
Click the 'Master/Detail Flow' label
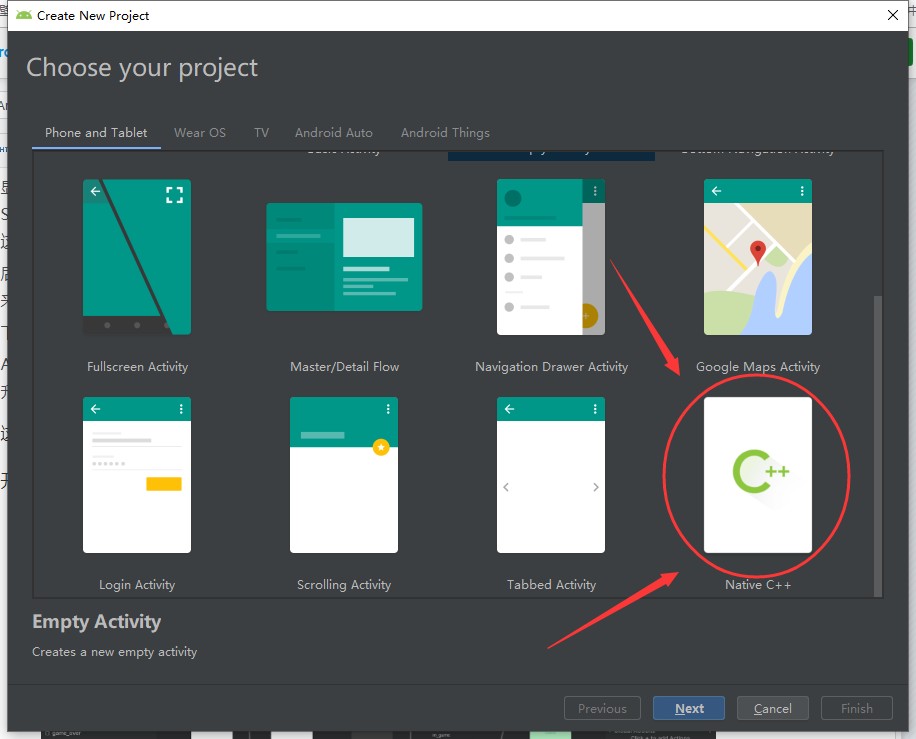coord(345,367)
